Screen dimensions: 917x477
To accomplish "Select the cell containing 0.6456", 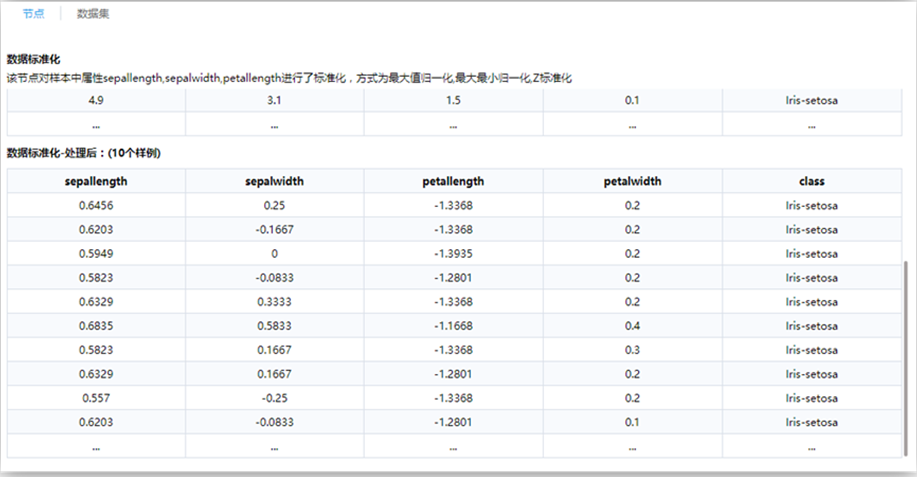I will [96, 206].
